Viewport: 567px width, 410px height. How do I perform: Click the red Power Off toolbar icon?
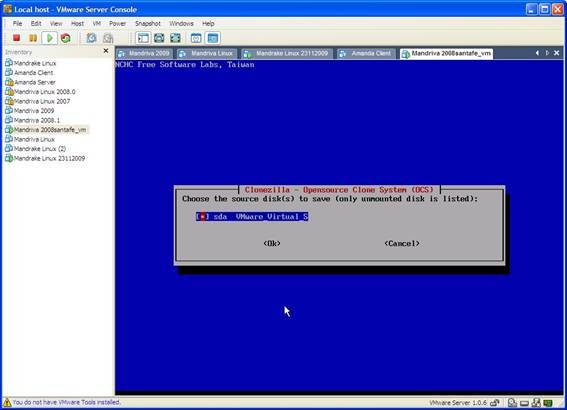[x=16, y=38]
